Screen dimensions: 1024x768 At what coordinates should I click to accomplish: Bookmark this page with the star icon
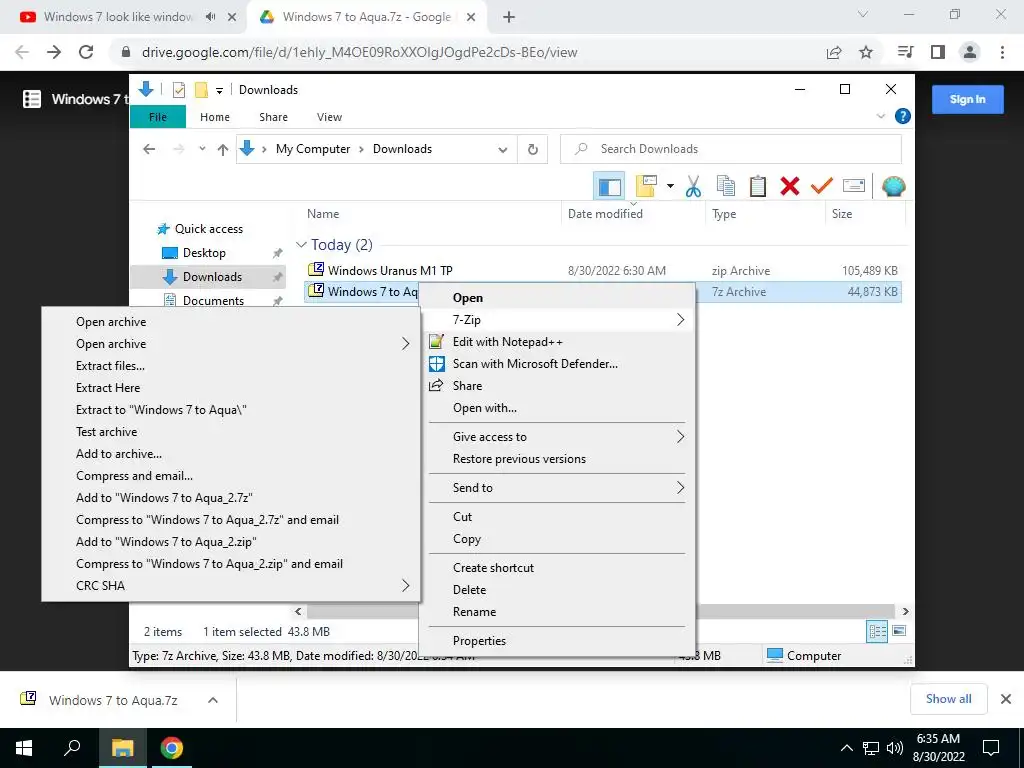(x=866, y=52)
